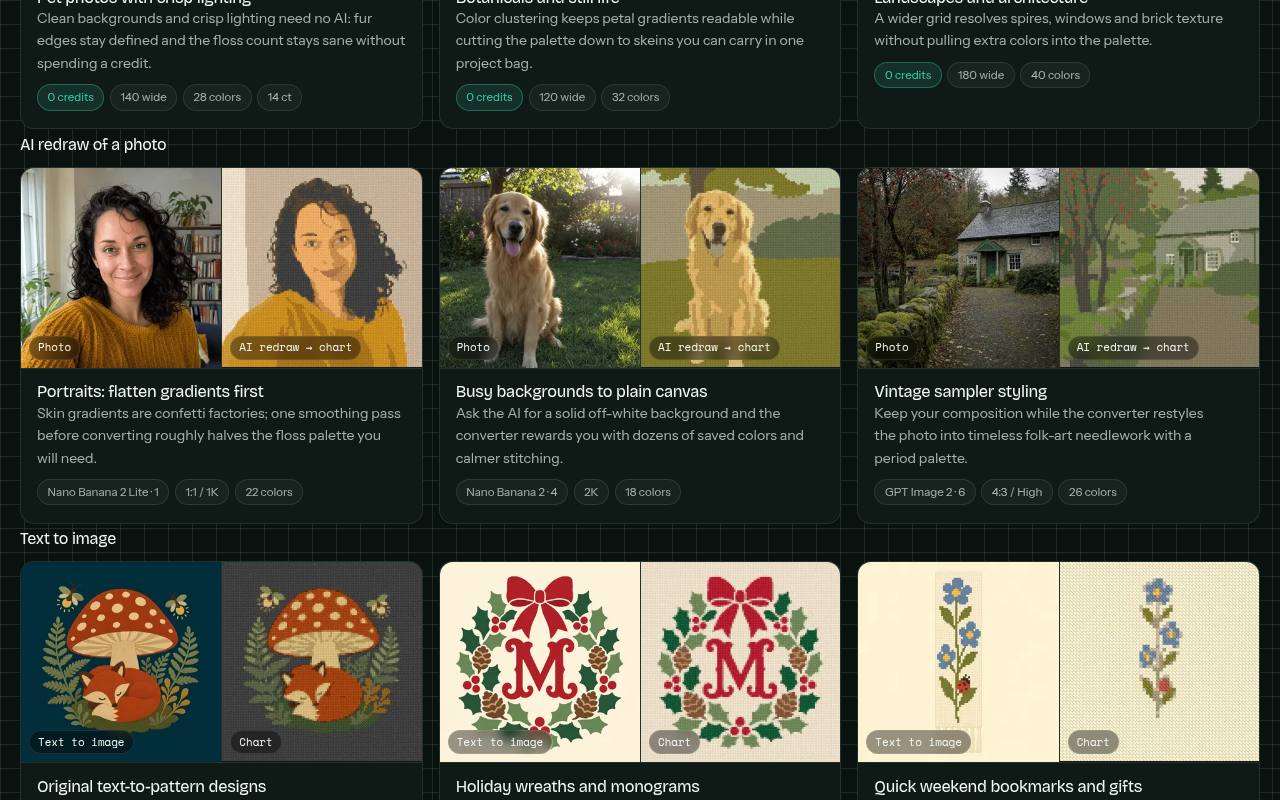The width and height of the screenshot is (1280, 800).
Task: View the blue flower bookmark chart
Action: pos(1160,662)
